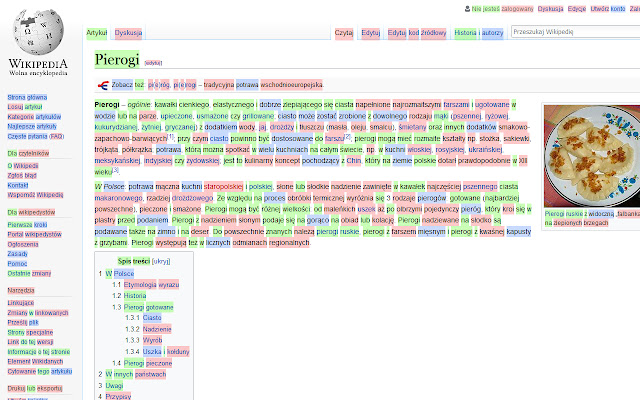
Task: Click the small [edytuj] link beside Pierogi title
Action: [x=153, y=63]
